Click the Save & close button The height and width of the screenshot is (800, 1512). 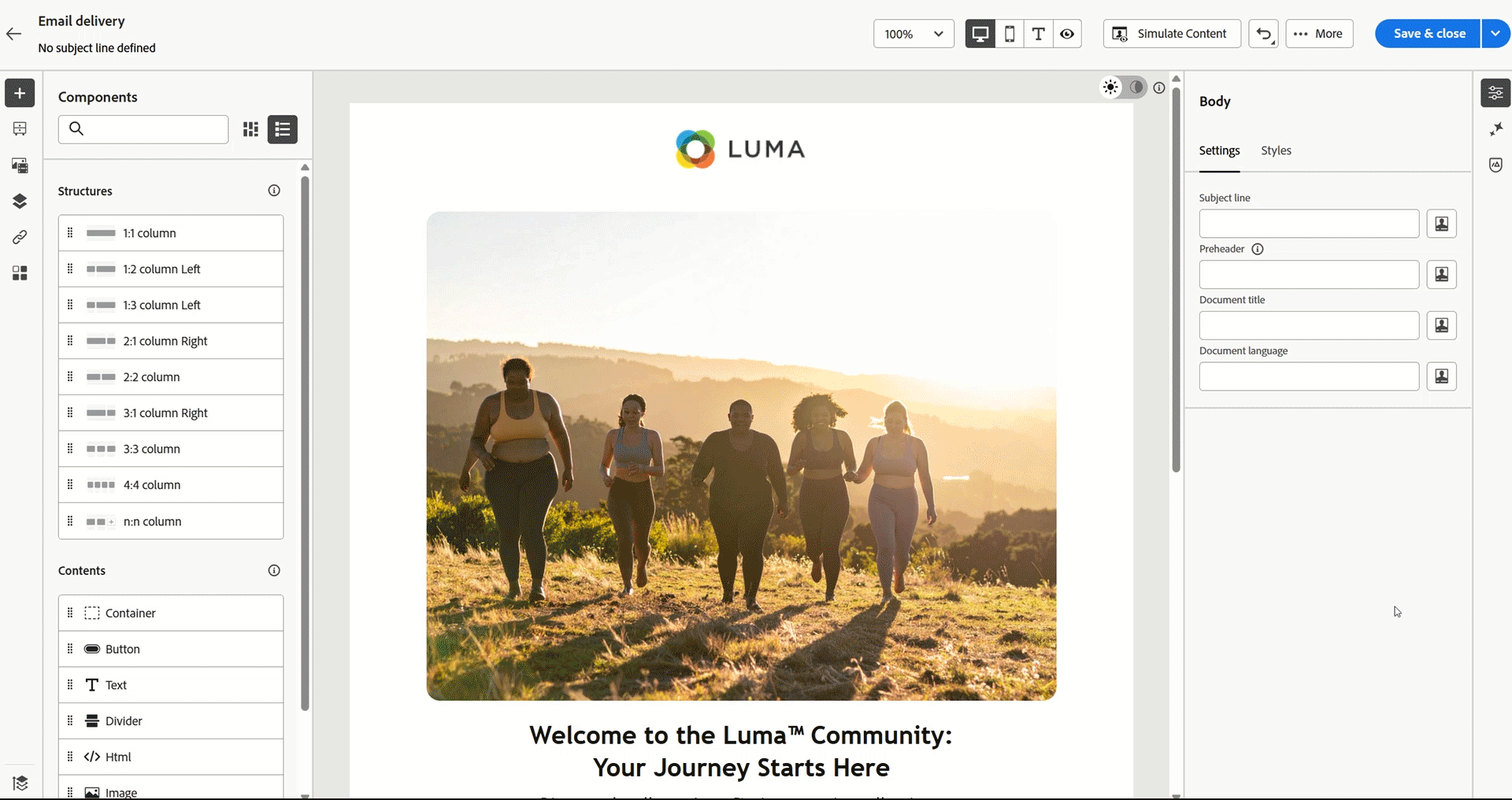coord(1429,34)
